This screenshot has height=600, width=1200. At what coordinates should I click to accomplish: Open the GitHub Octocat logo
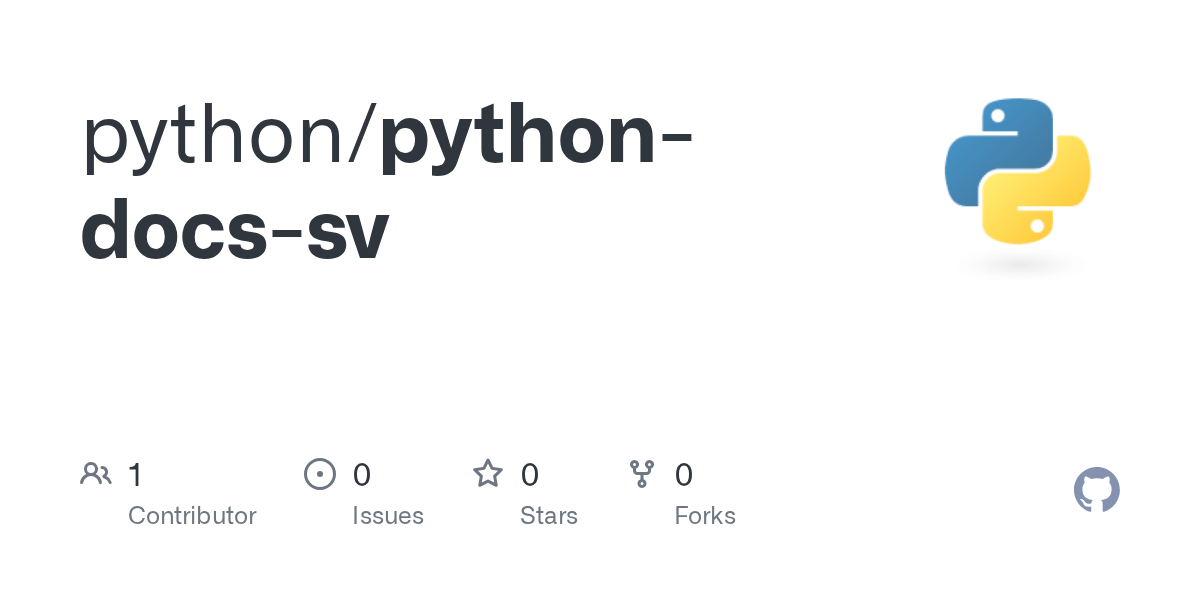point(1097,490)
